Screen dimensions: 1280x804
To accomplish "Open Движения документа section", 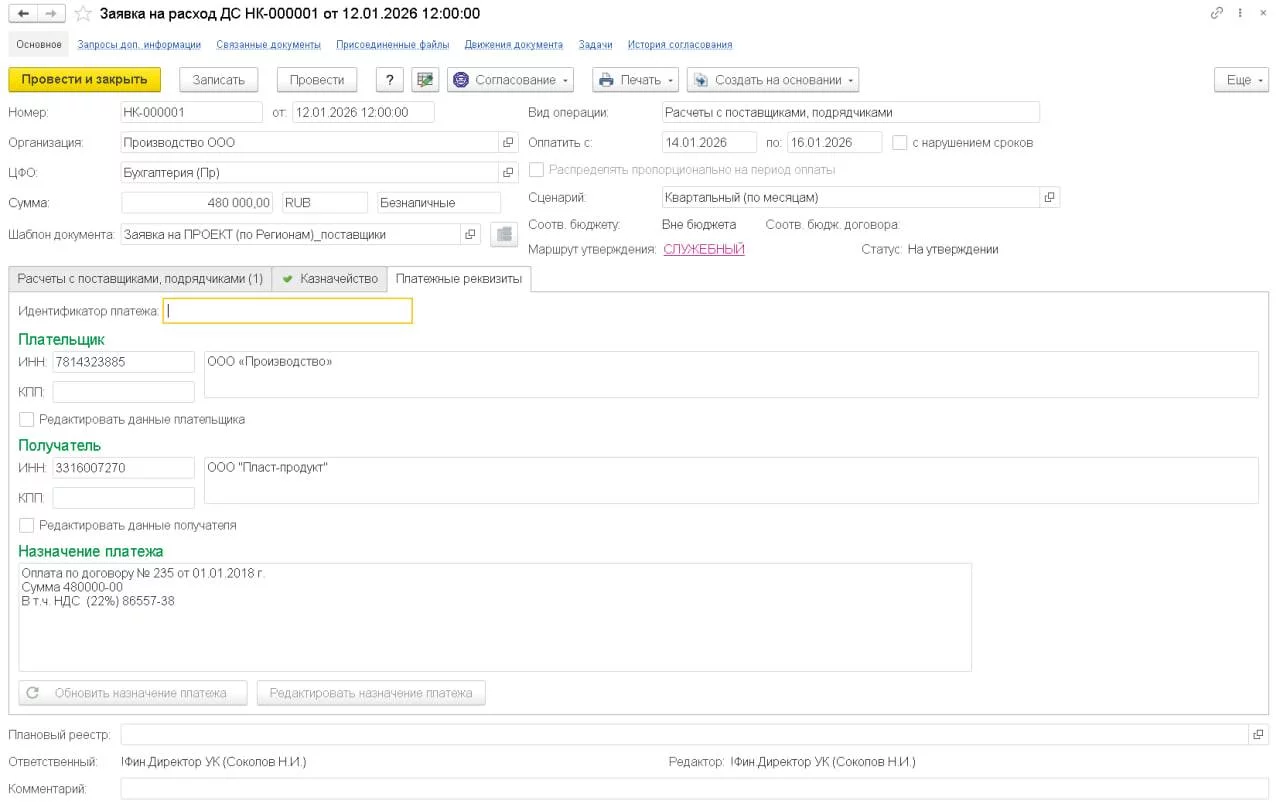I will click(513, 45).
